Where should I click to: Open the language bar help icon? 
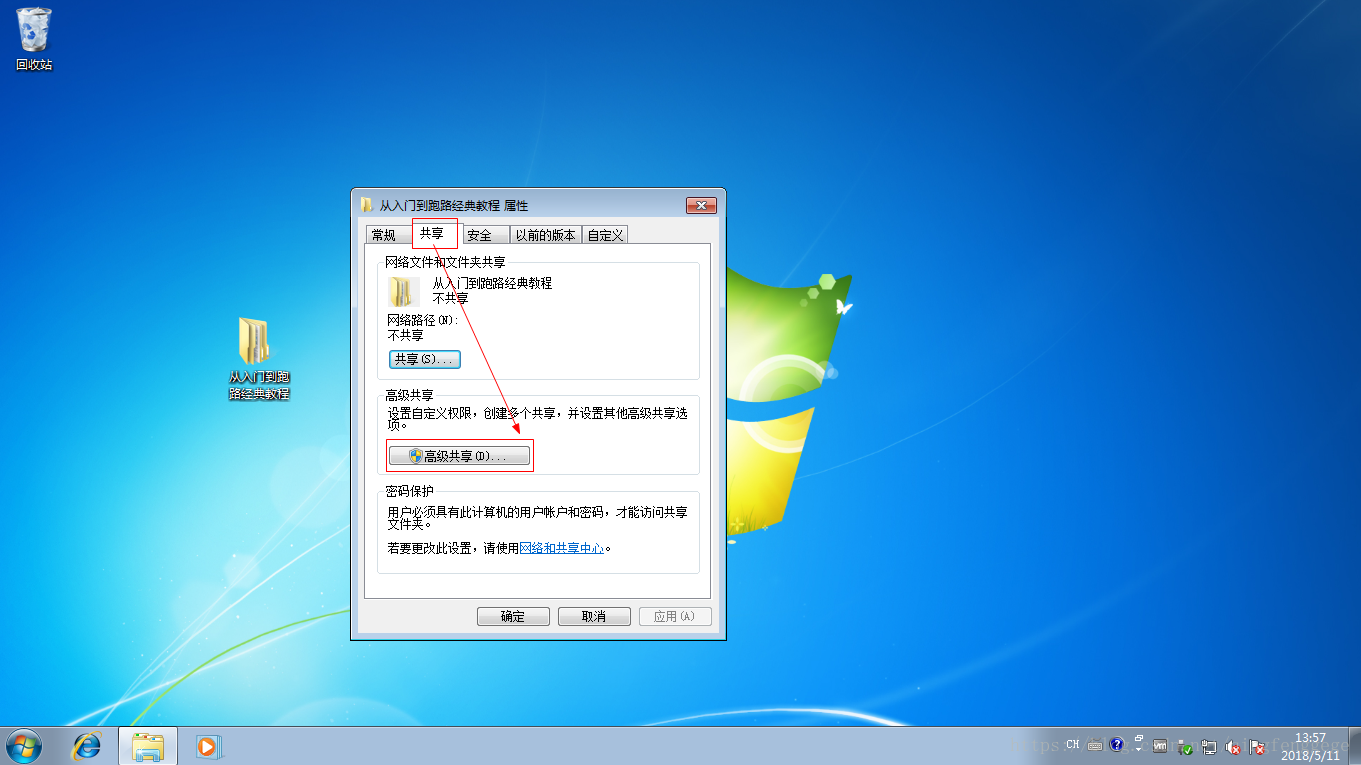click(1116, 744)
